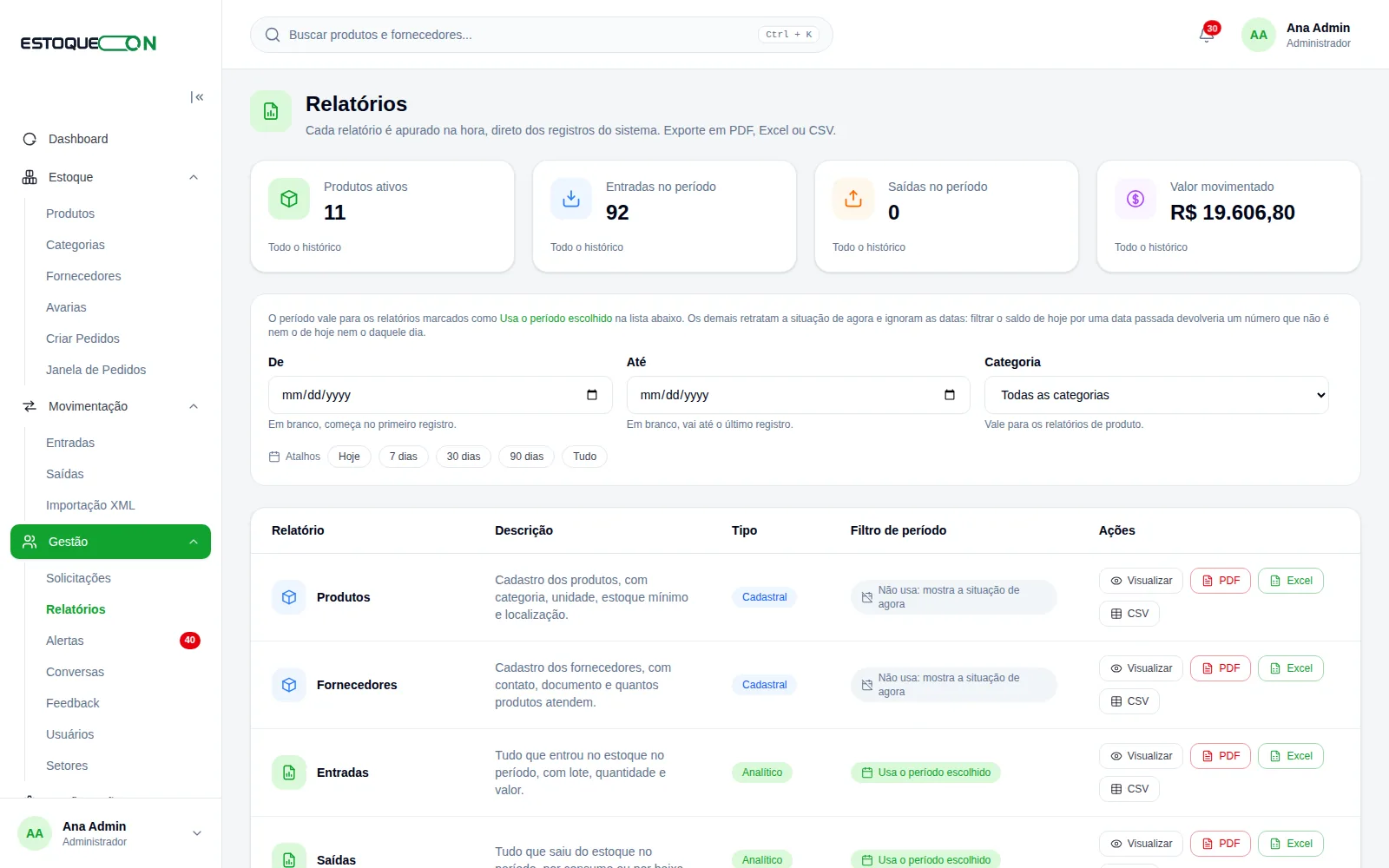Export Produtos report as PDF
This screenshot has height=868, width=1389.
(1221, 581)
